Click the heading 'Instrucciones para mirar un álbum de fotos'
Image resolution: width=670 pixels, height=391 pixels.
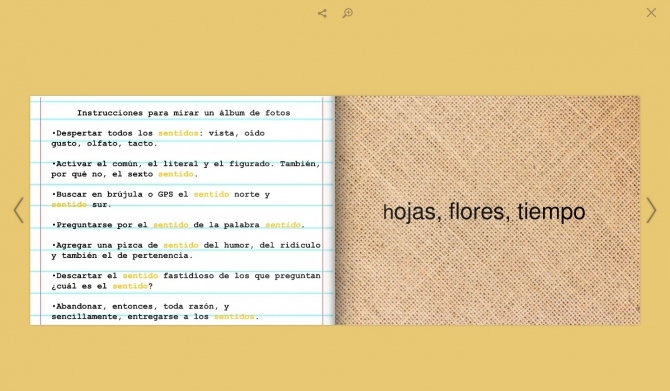(x=184, y=113)
